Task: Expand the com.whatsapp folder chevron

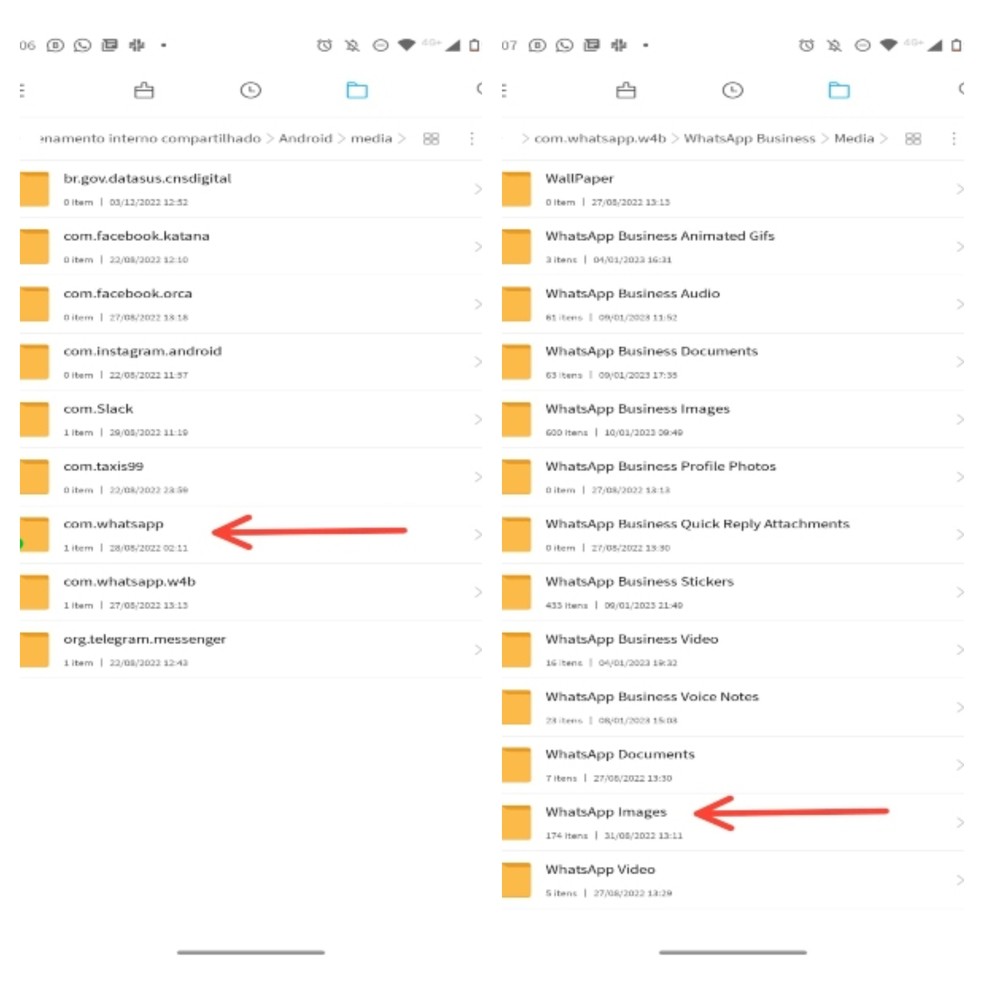Action: (478, 535)
